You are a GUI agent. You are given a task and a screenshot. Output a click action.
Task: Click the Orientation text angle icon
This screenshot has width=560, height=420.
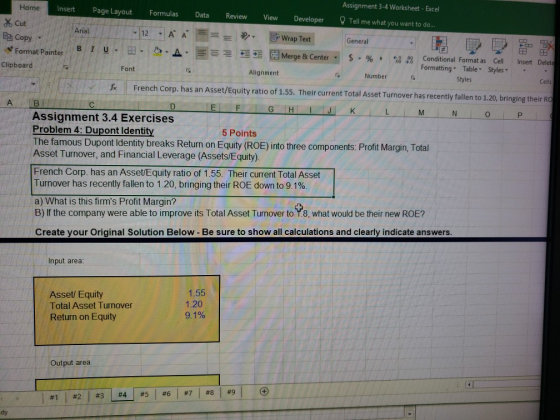click(x=246, y=36)
